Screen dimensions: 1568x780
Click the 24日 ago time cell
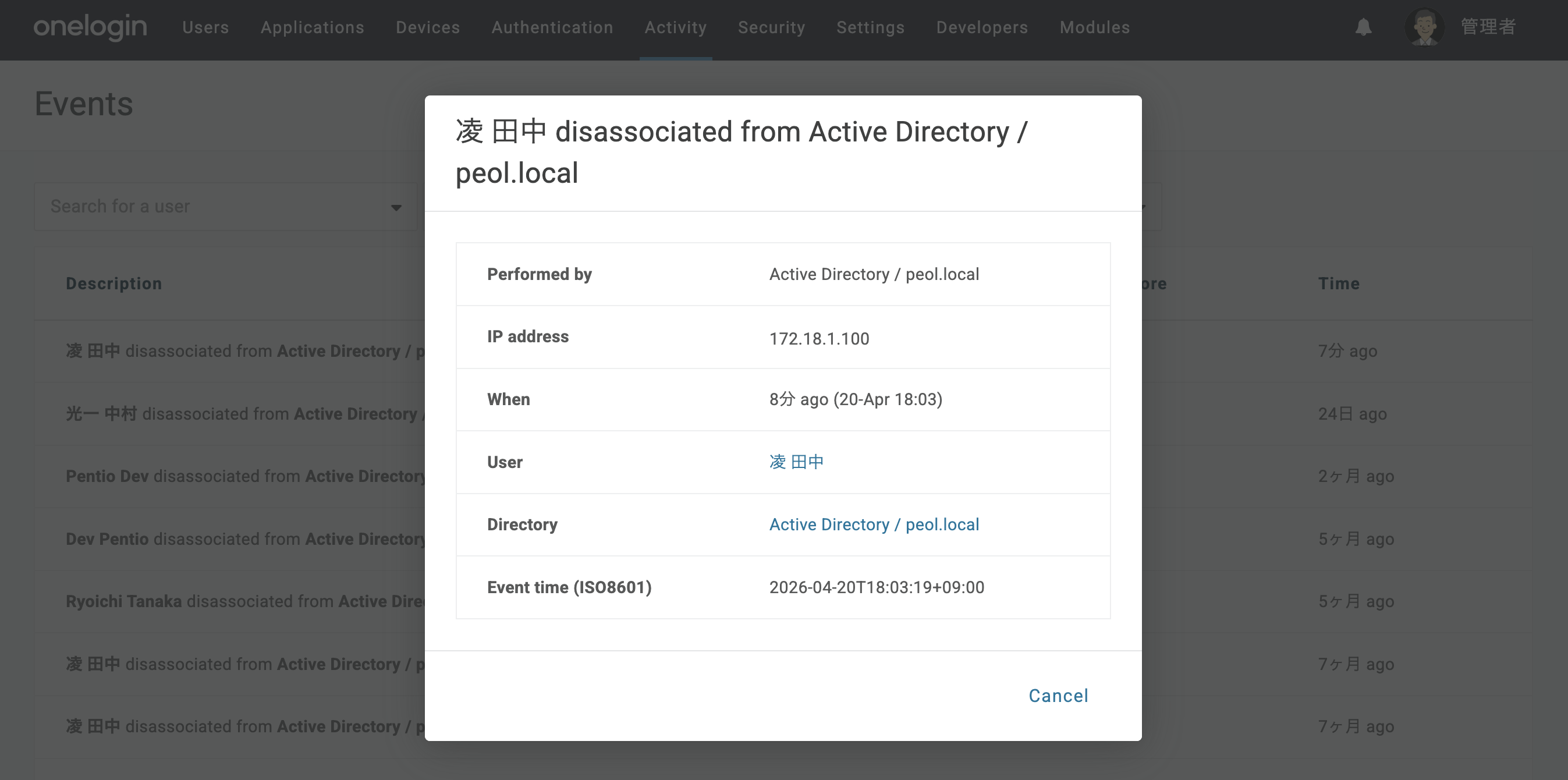tap(1353, 413)
